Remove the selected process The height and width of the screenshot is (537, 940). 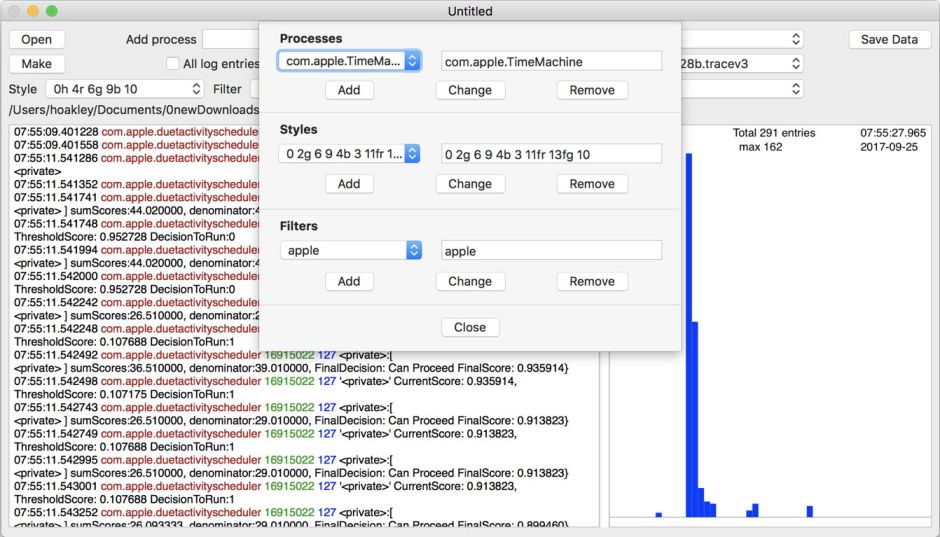coord(592,90)
